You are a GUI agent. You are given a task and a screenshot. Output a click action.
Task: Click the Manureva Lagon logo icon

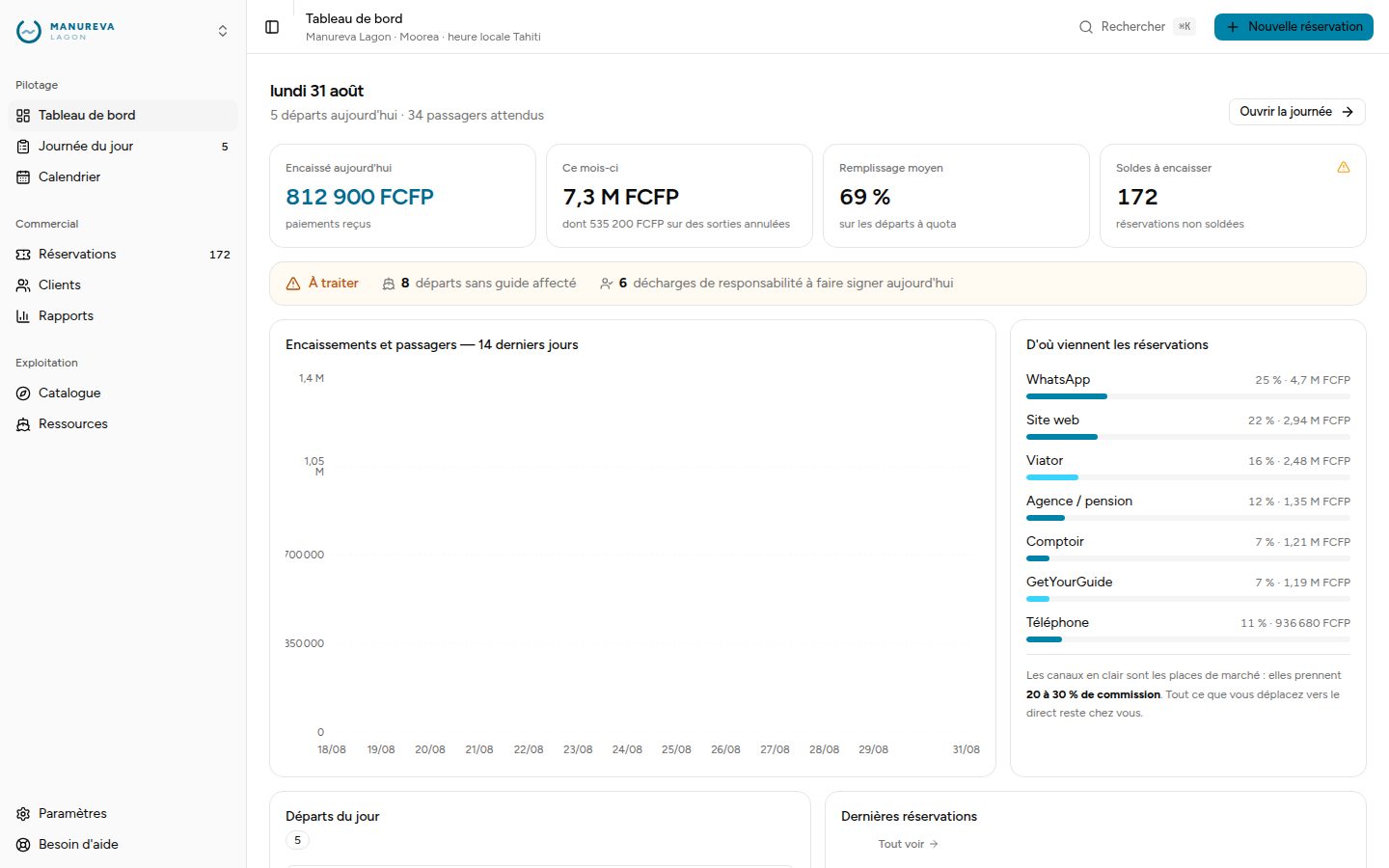coord(29,31)
